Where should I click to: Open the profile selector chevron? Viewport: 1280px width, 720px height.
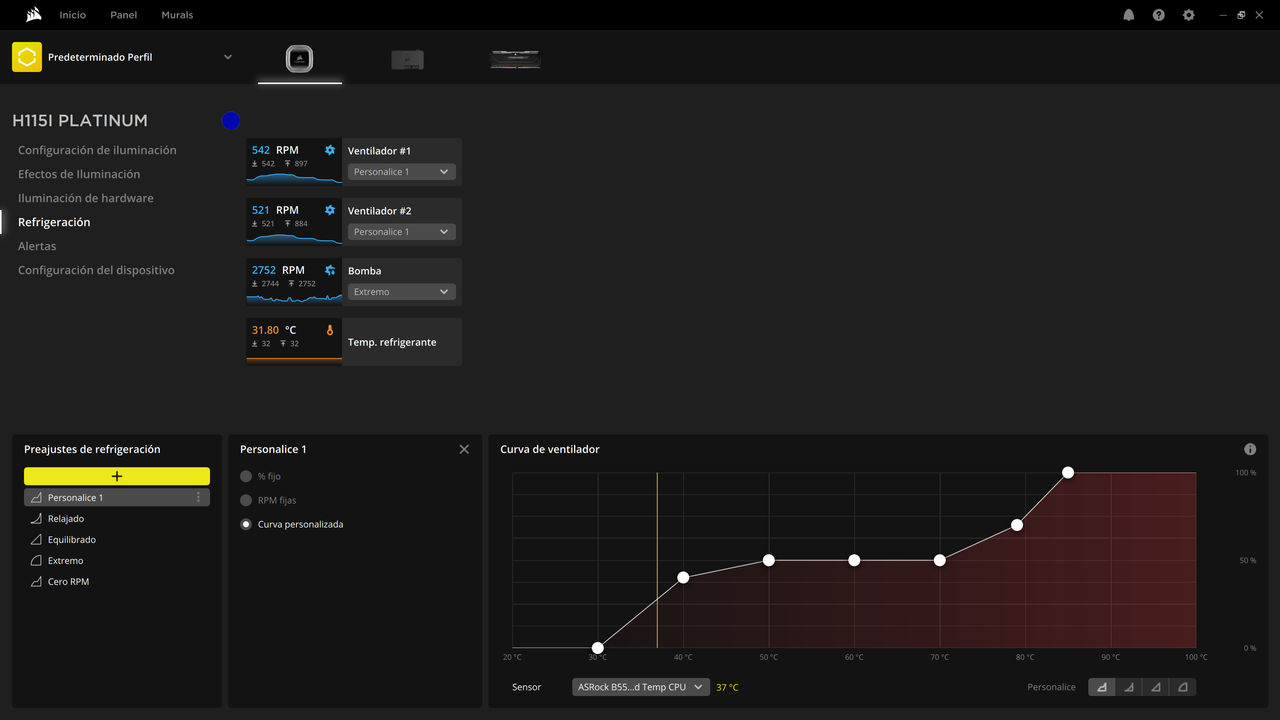click(228, 57)
